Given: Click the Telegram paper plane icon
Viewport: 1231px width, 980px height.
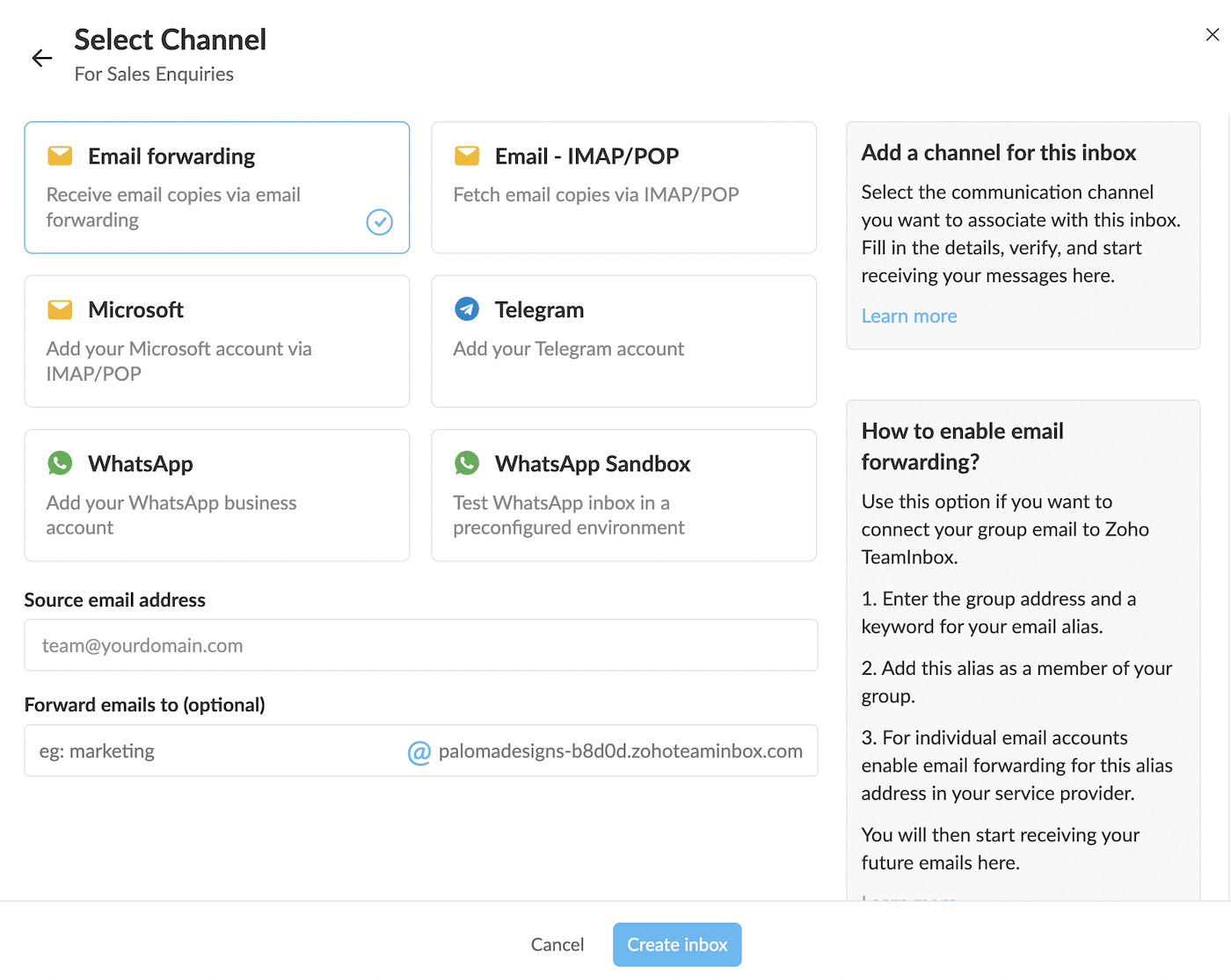Looking at the screenshot, I should click(467, 309).
